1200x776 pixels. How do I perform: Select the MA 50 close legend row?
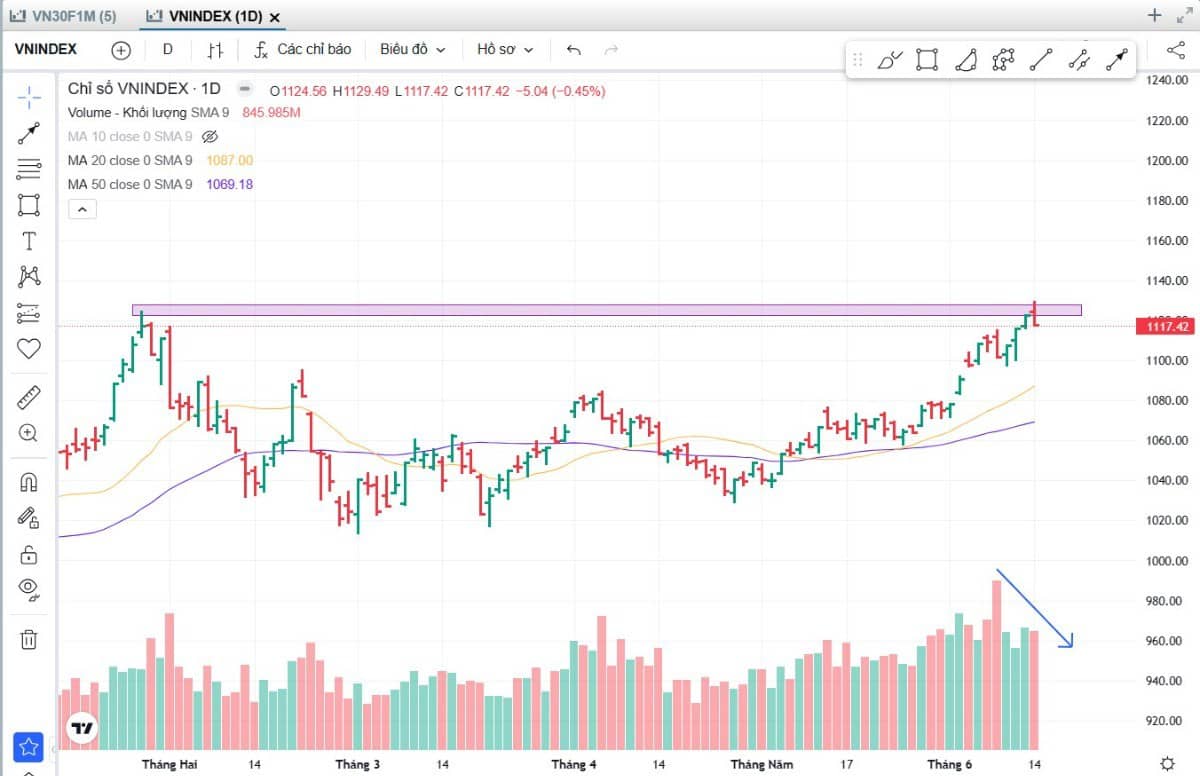coord(130,184)
